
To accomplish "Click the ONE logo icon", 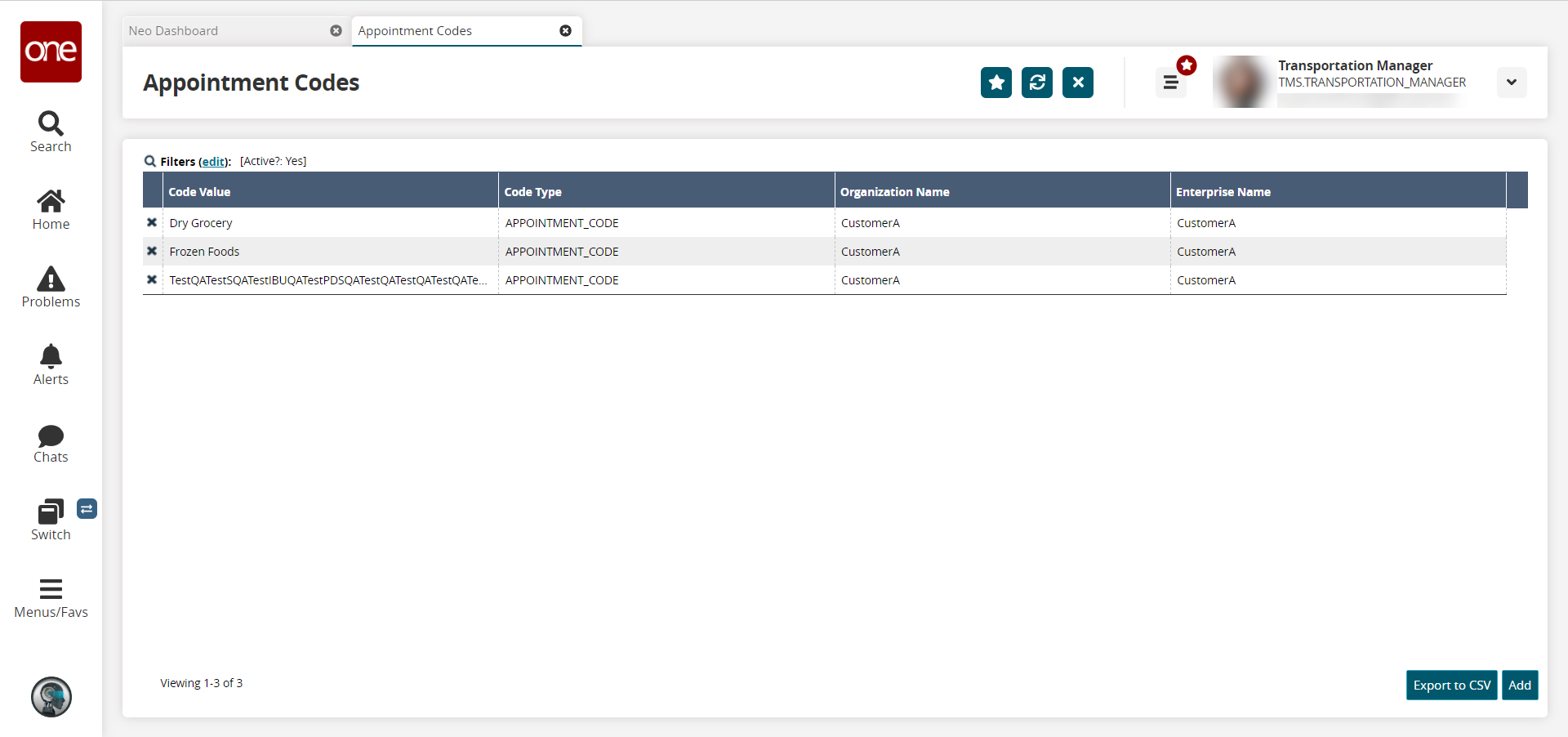I will click(x=51, y=51).
